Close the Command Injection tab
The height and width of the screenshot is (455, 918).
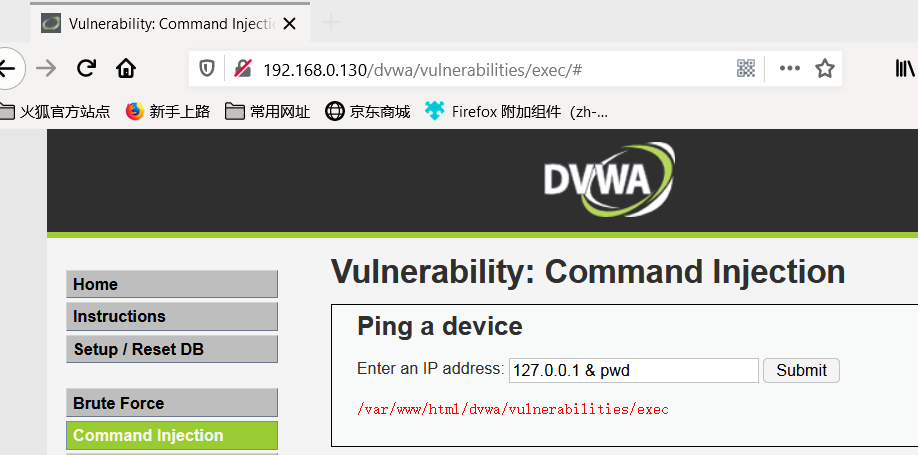[x=289, y=24]
